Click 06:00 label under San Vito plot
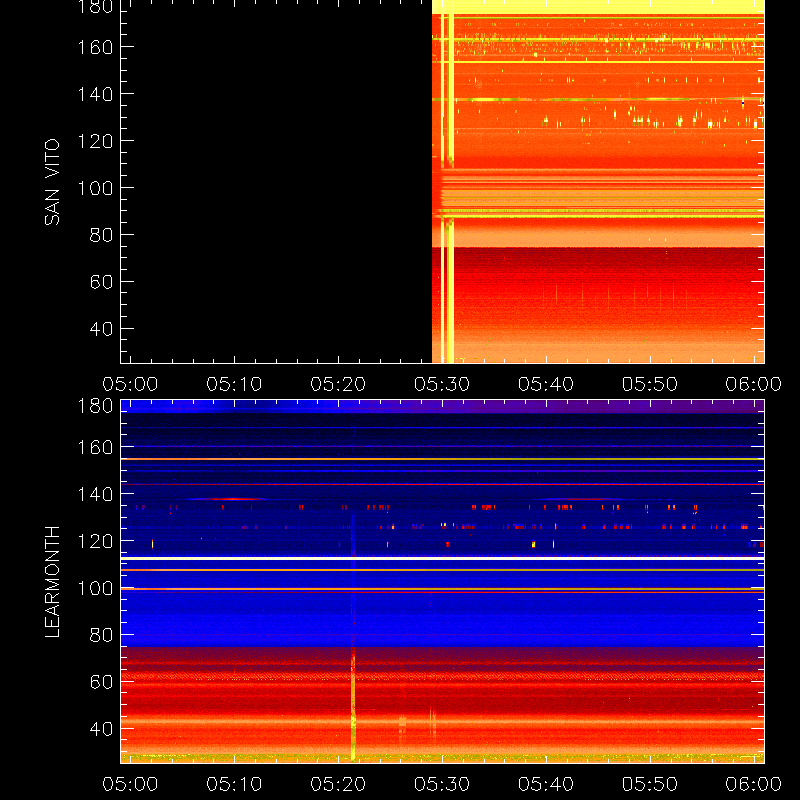Image resolution: width=800 pixels, height=800 pixels. click(754, 384)
